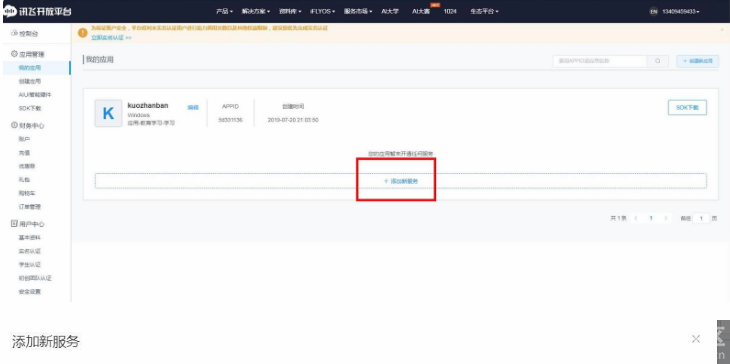
Task: Click the 讯飞开放平台 logo
Action: [37, 11]
